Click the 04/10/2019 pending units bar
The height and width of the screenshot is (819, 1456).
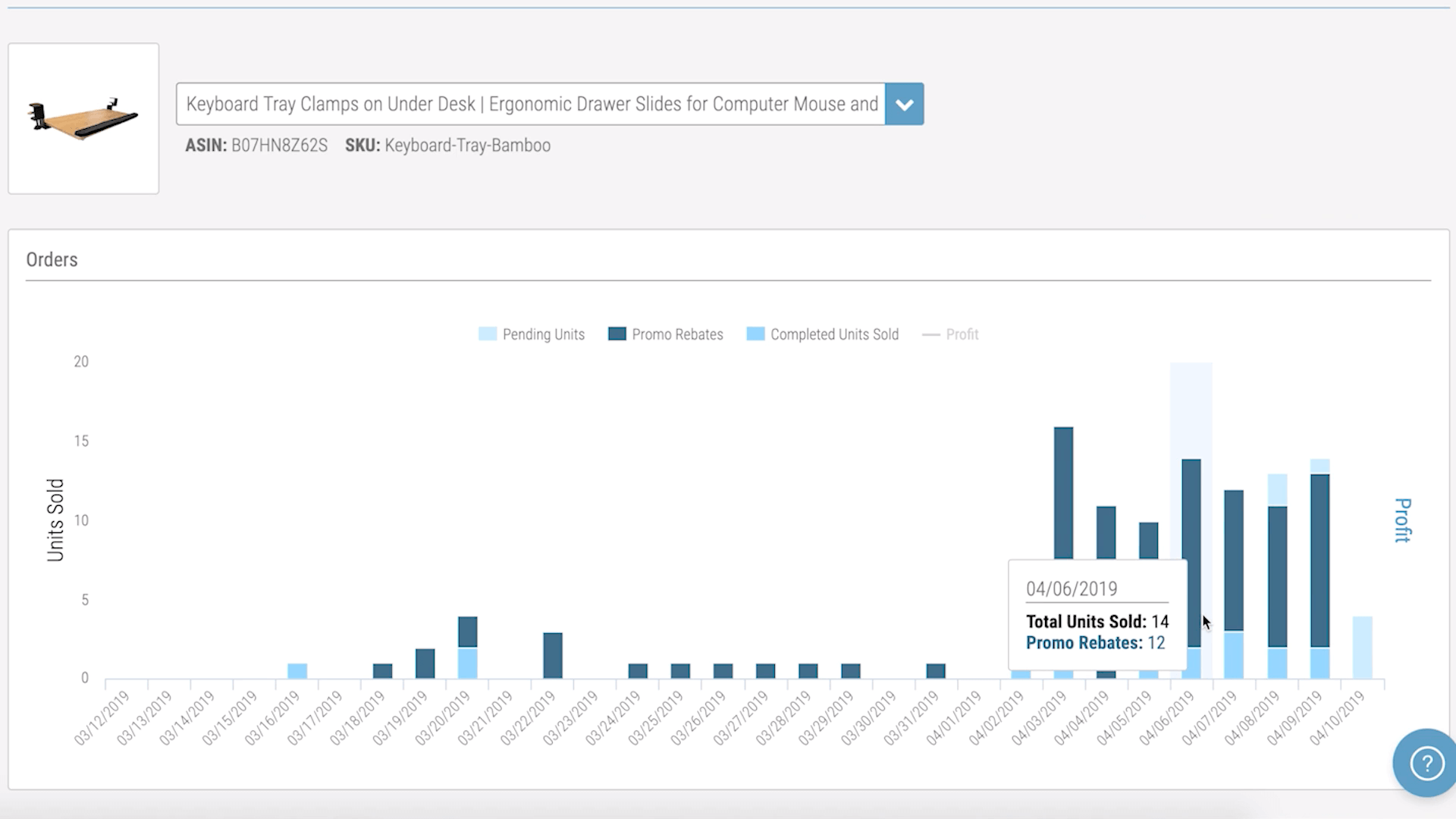(x=1362, y=647)
